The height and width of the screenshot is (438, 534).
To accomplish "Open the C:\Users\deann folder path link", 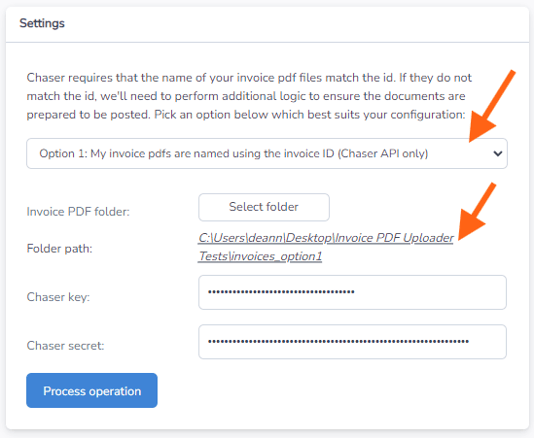I will tap(326, 247).
